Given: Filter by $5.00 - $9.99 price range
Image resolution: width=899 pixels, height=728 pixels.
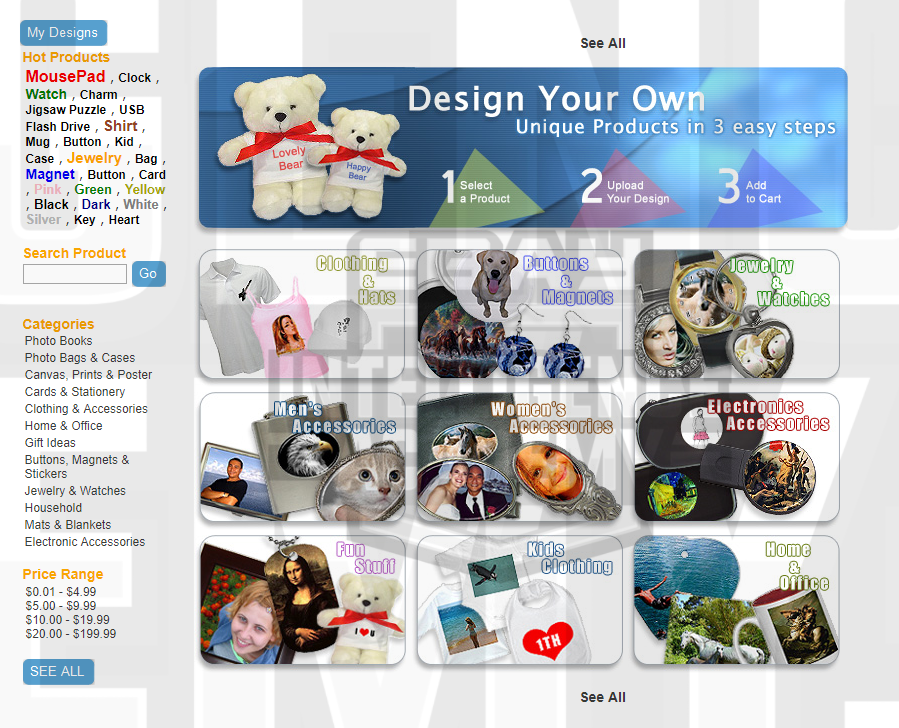Looking at the screenshot, I should click(60, 606).
